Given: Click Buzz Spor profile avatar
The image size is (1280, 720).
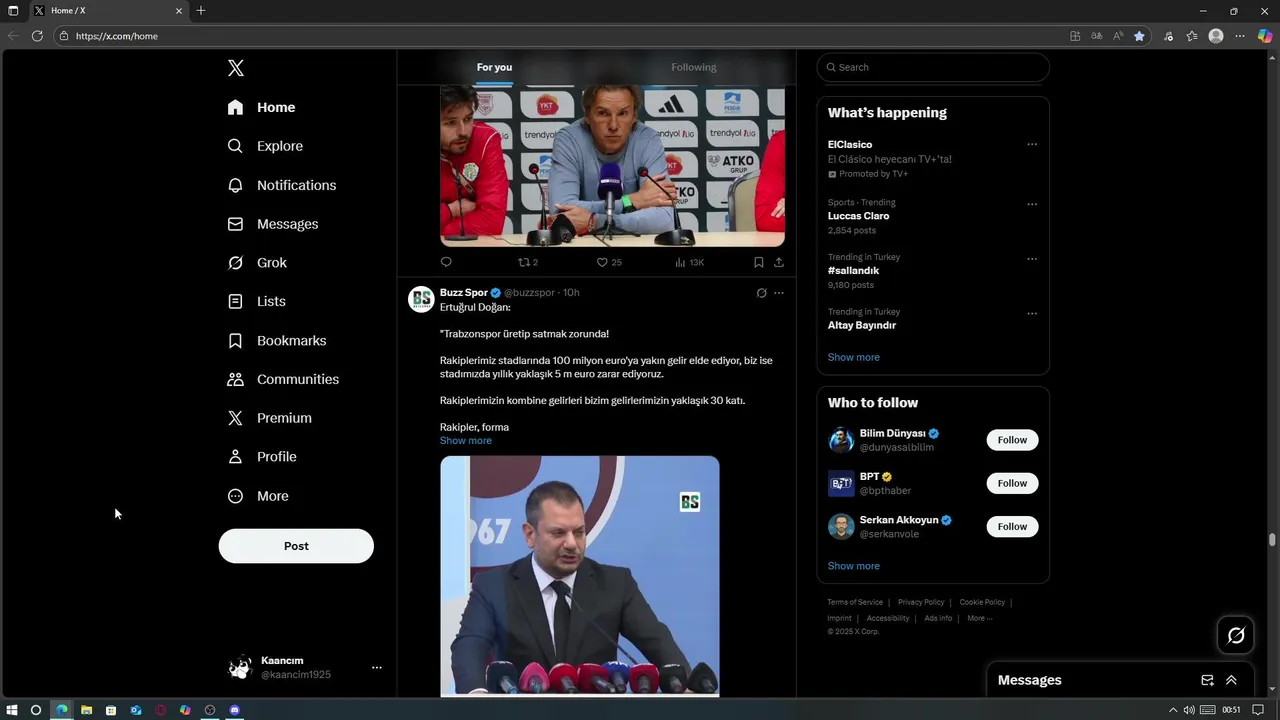Looking at the screenshot, I should tap(421, 299).
